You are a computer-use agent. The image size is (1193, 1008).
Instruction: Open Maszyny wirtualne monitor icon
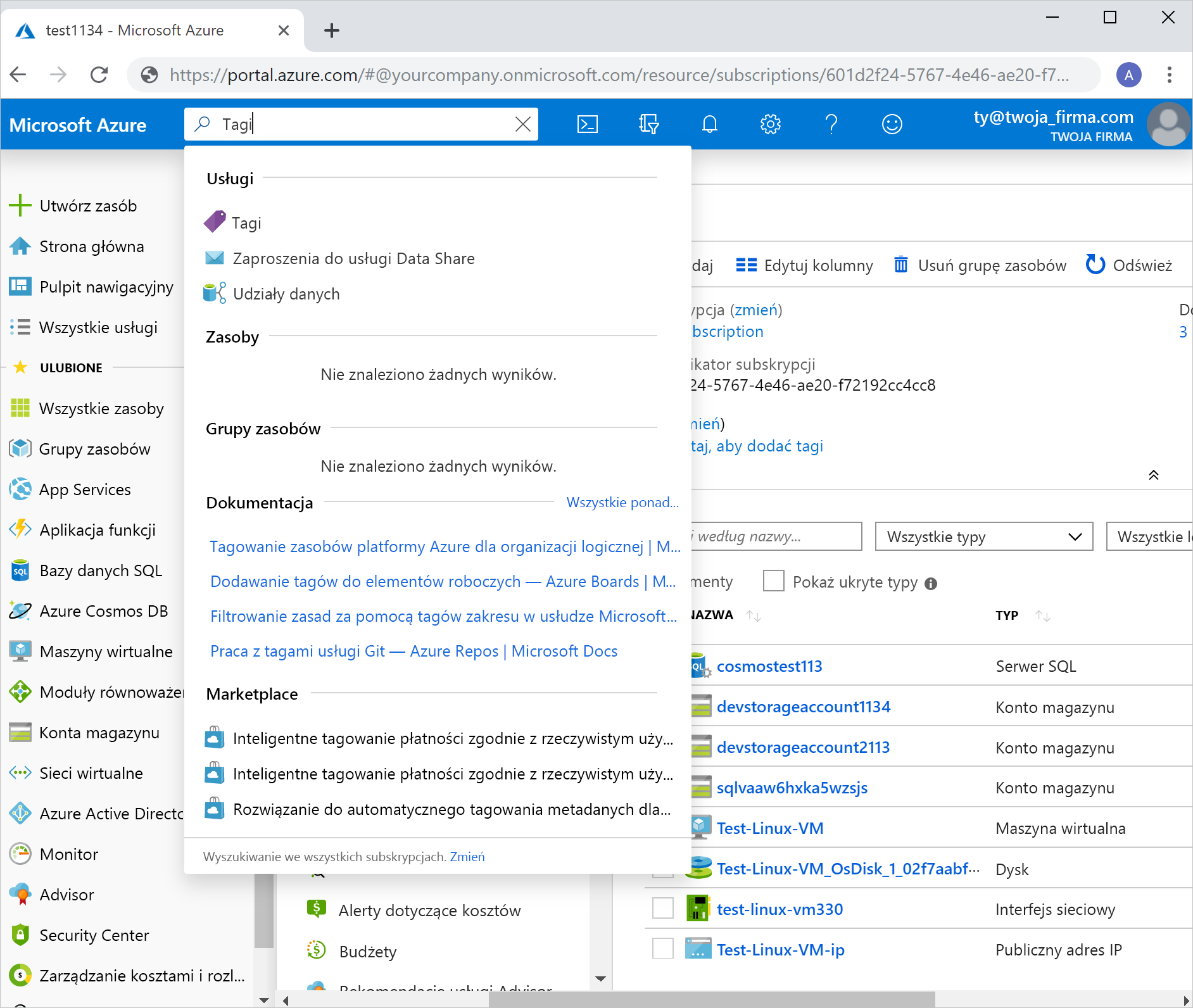20,652
